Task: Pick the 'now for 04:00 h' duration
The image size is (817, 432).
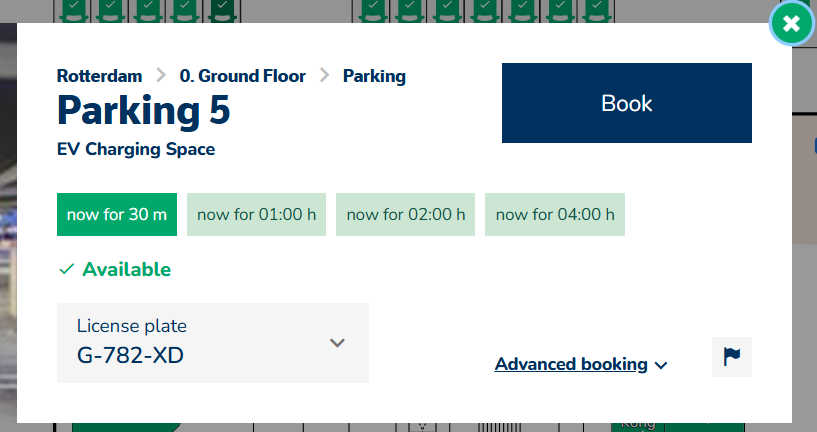Action: (x=555, y=214)
